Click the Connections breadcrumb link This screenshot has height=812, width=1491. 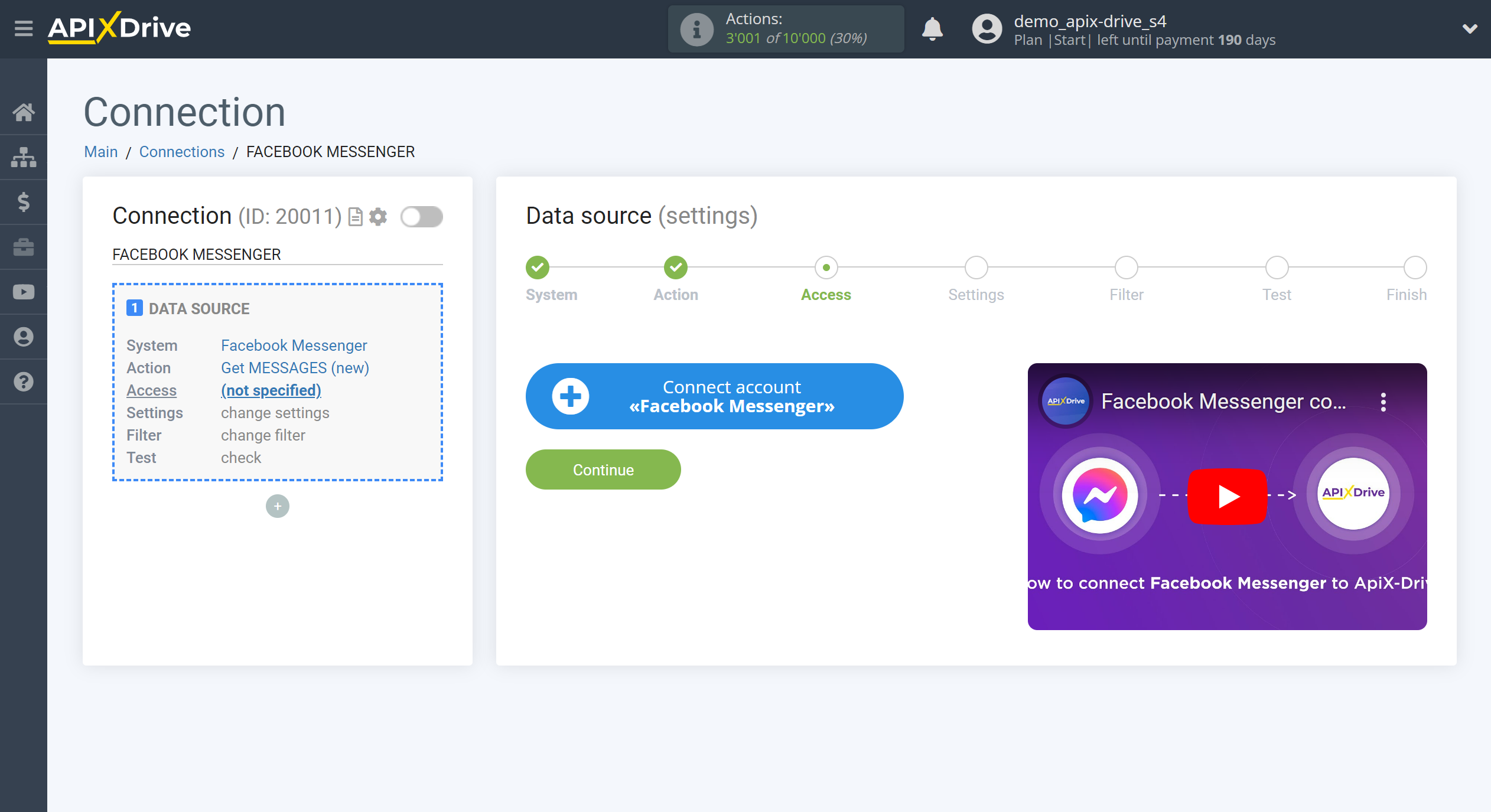coord(182,151)
